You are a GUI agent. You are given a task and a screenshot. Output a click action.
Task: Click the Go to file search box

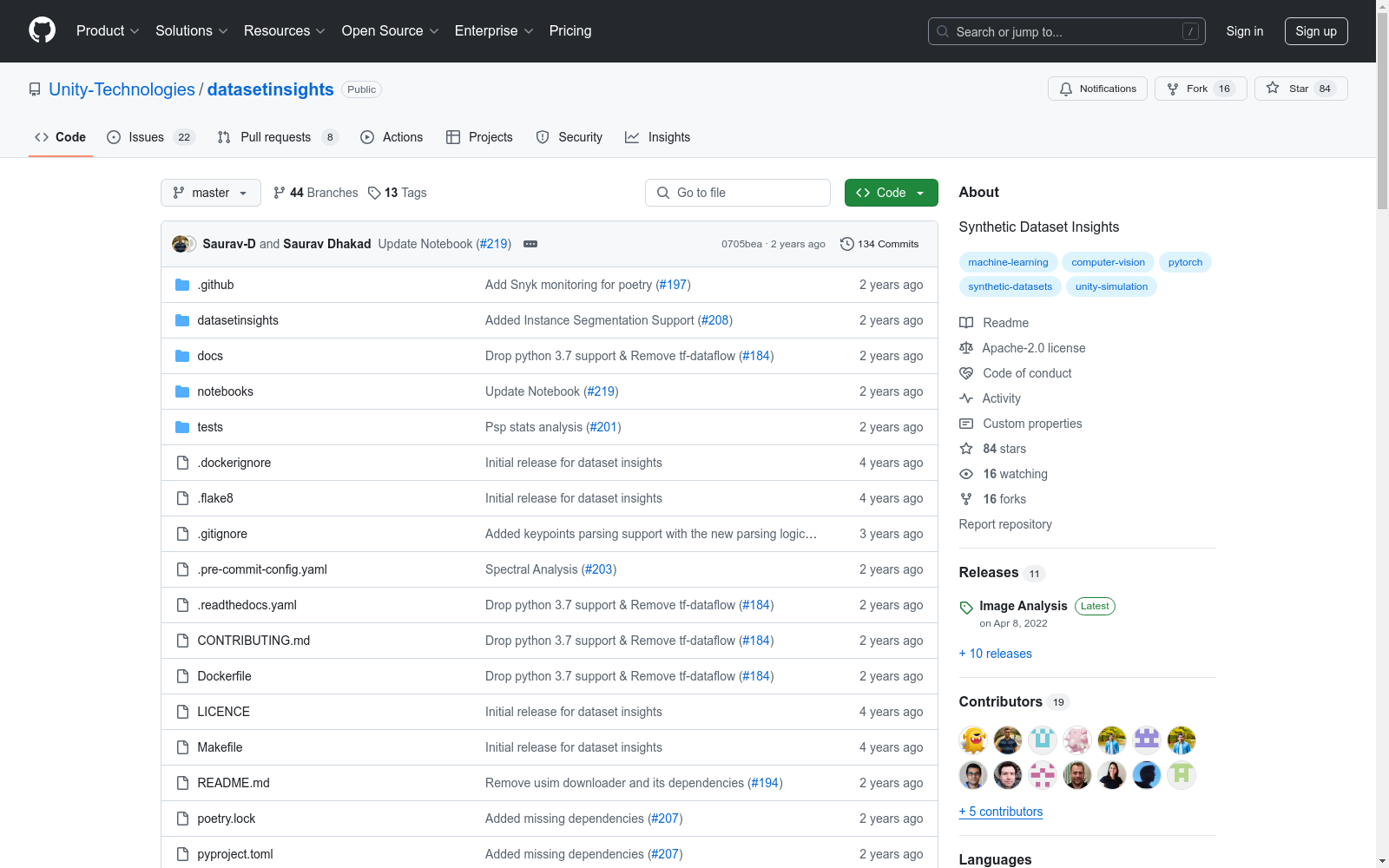738,193
